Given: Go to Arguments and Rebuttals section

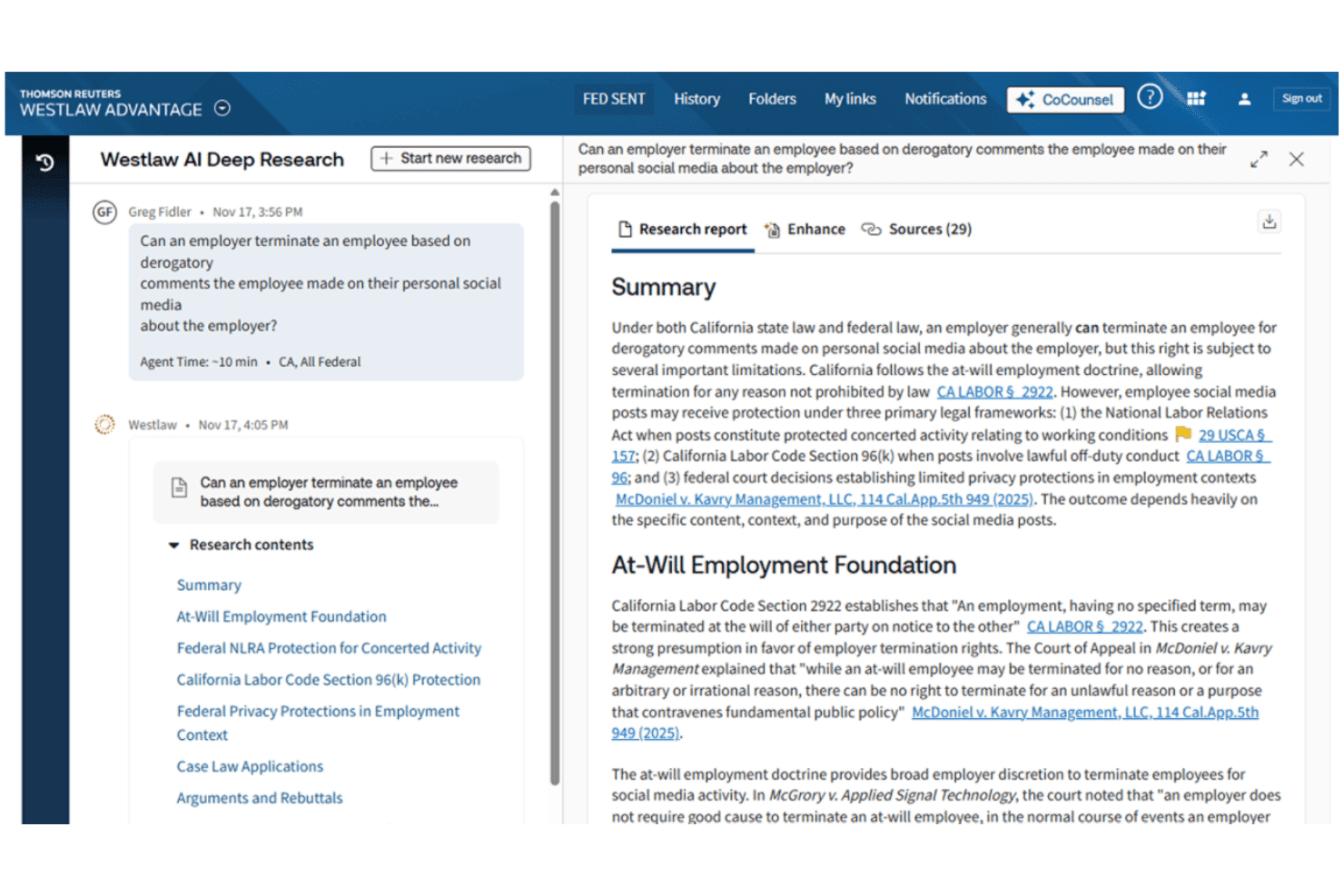Looking at the screenshot, I should click(x=260, y=798).
